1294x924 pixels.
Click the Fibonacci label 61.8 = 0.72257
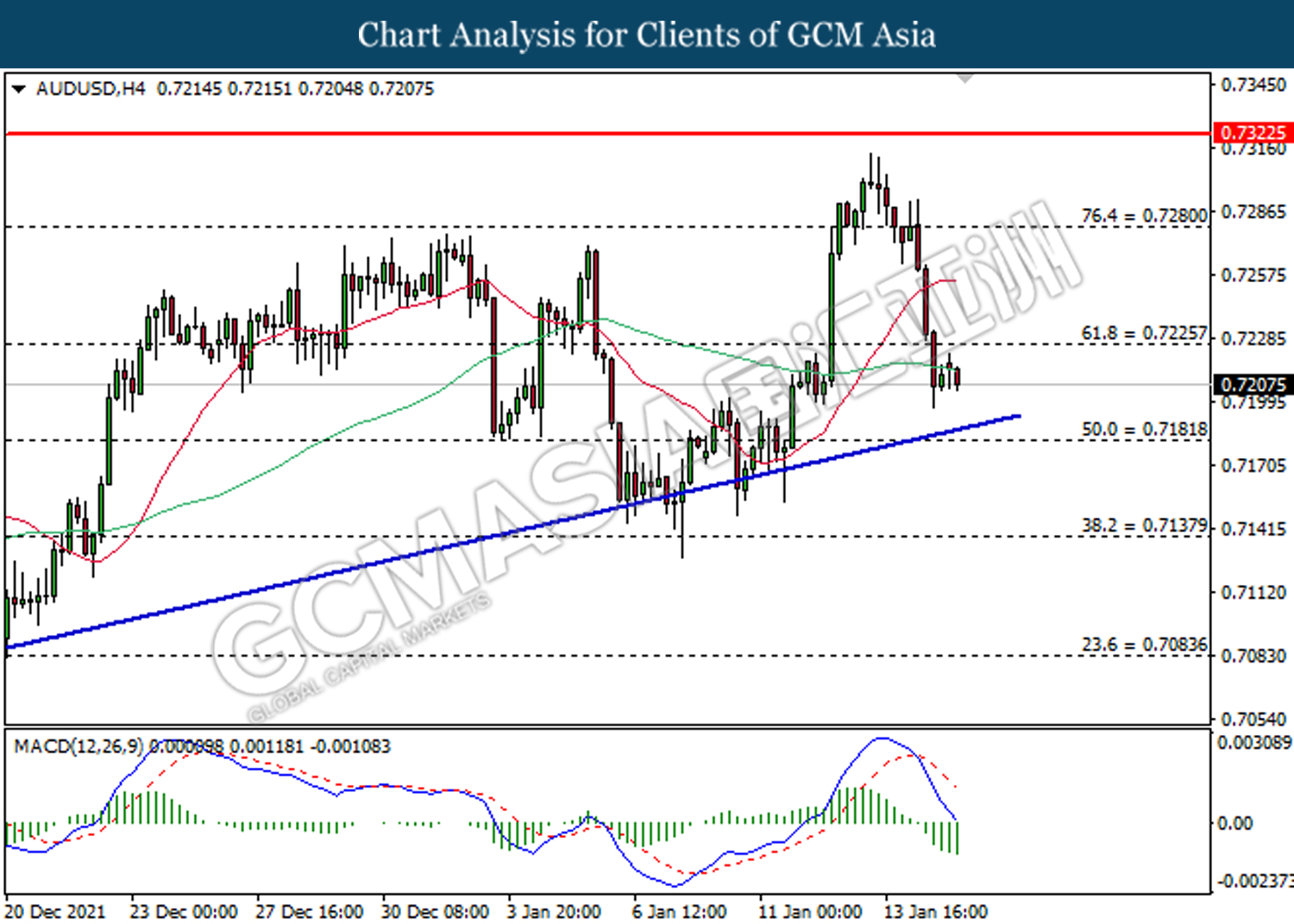[x=1144, y=333]
